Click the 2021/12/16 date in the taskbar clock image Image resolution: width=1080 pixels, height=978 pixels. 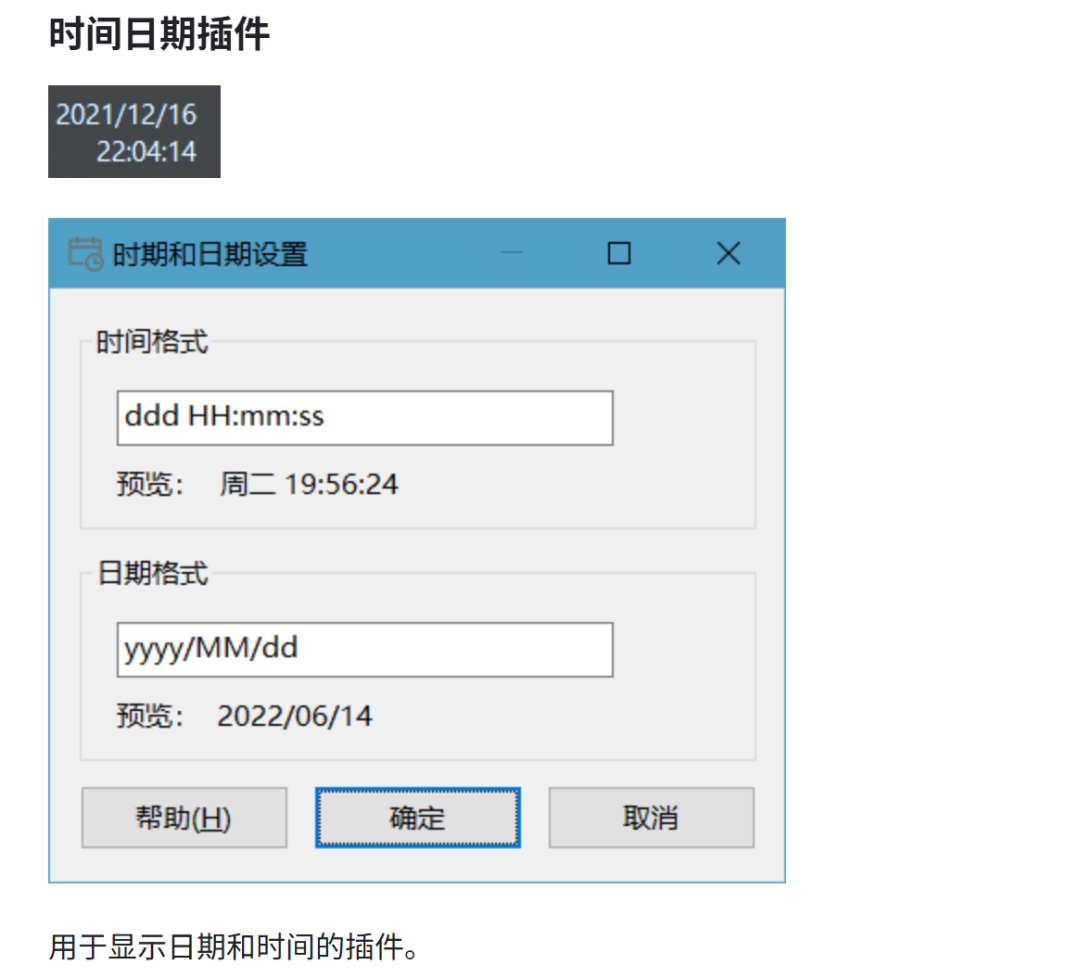coord(126,114)
